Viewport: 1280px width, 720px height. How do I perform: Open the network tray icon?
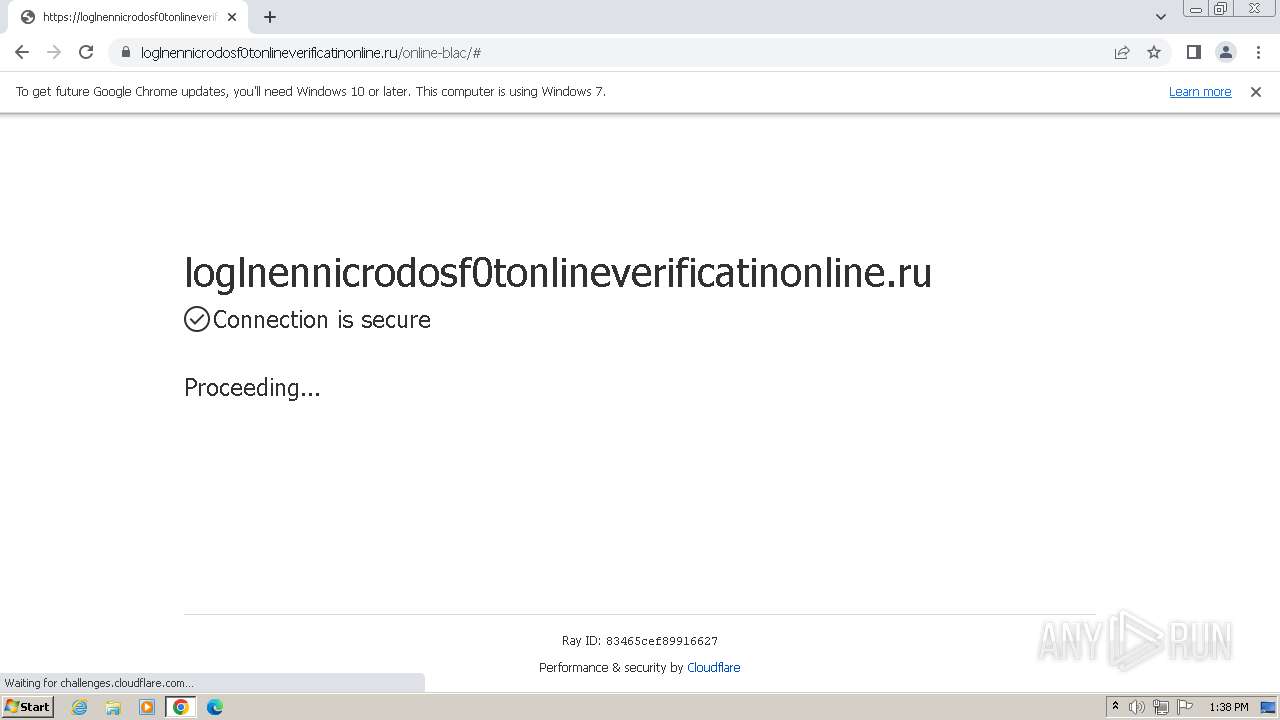coord(1161,707)
